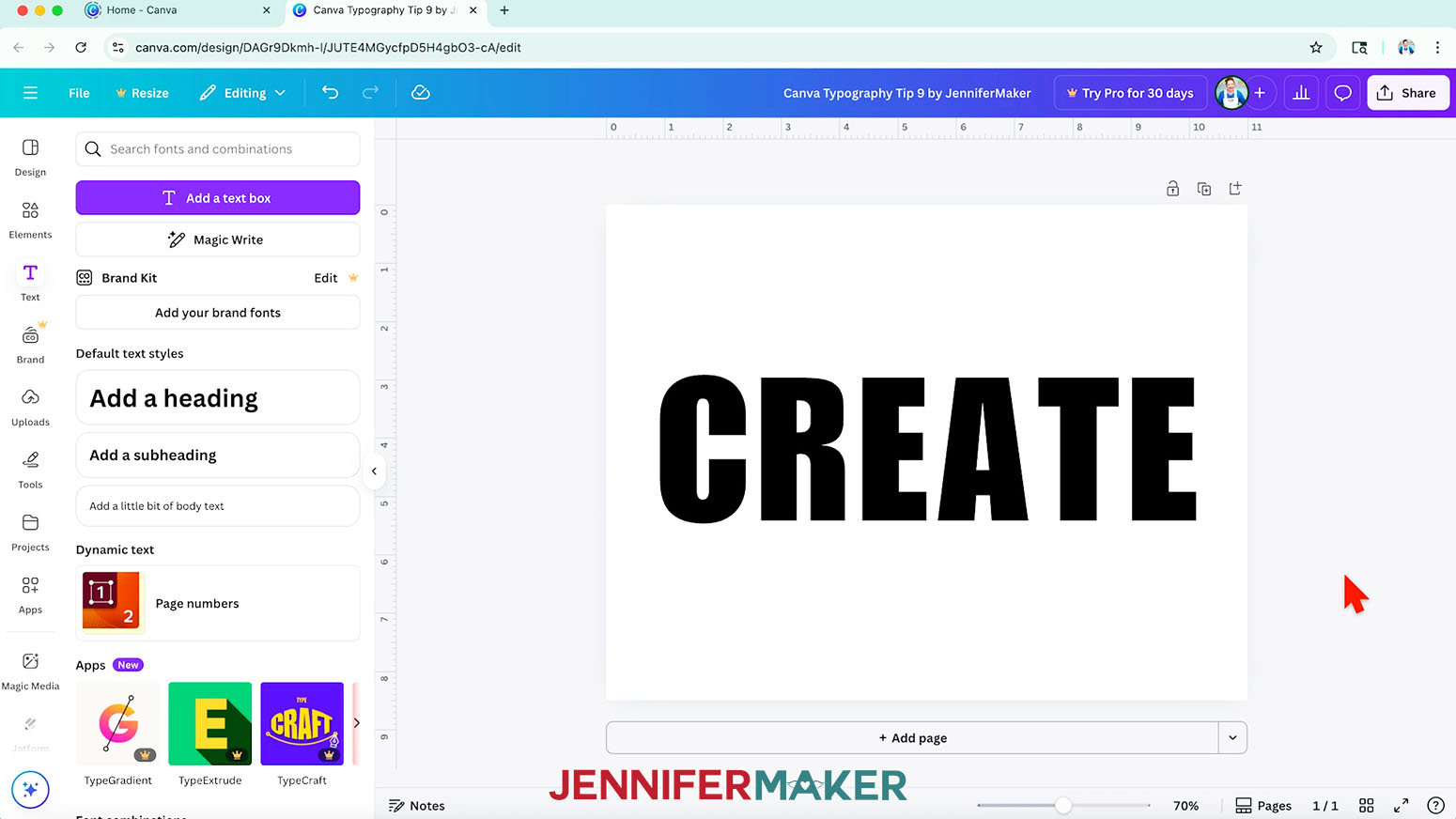Screen dimensions: 1456x819
Task: Open the Projects panel
Action: pyautogui.click(x=30, y=533)
